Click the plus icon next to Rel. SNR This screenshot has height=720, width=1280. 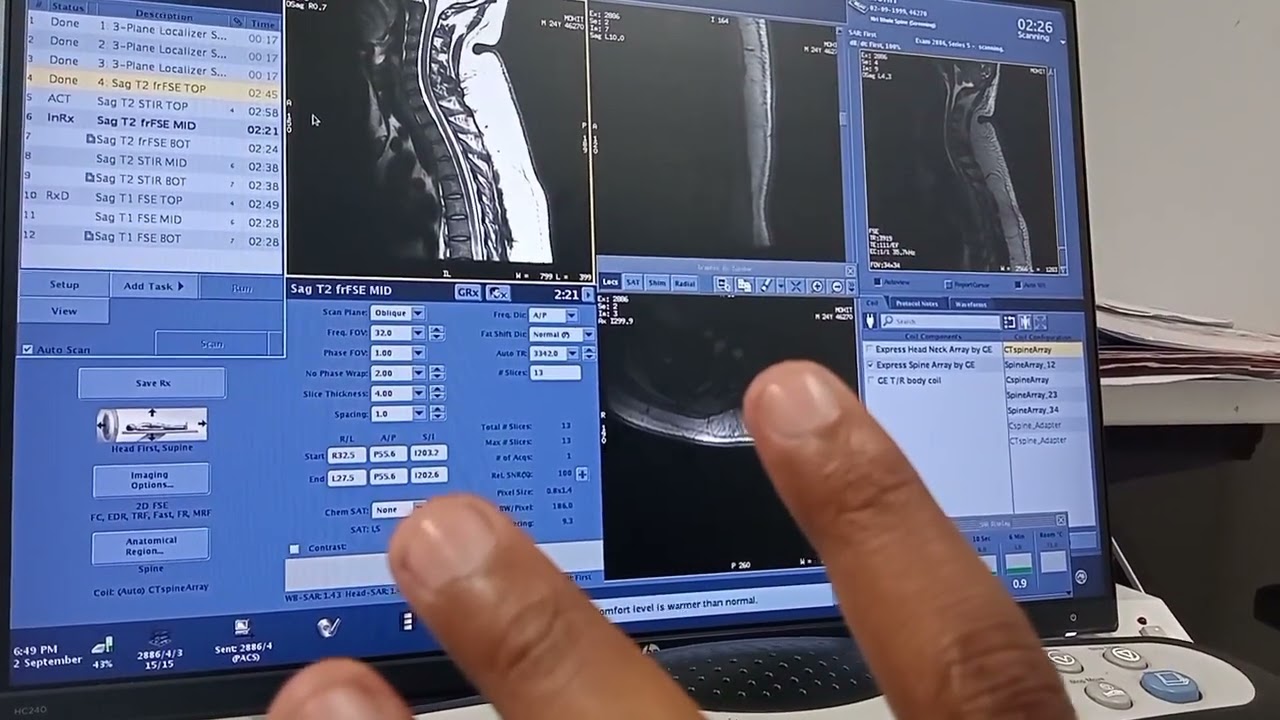pyautogui.click(x=582, y=474)
